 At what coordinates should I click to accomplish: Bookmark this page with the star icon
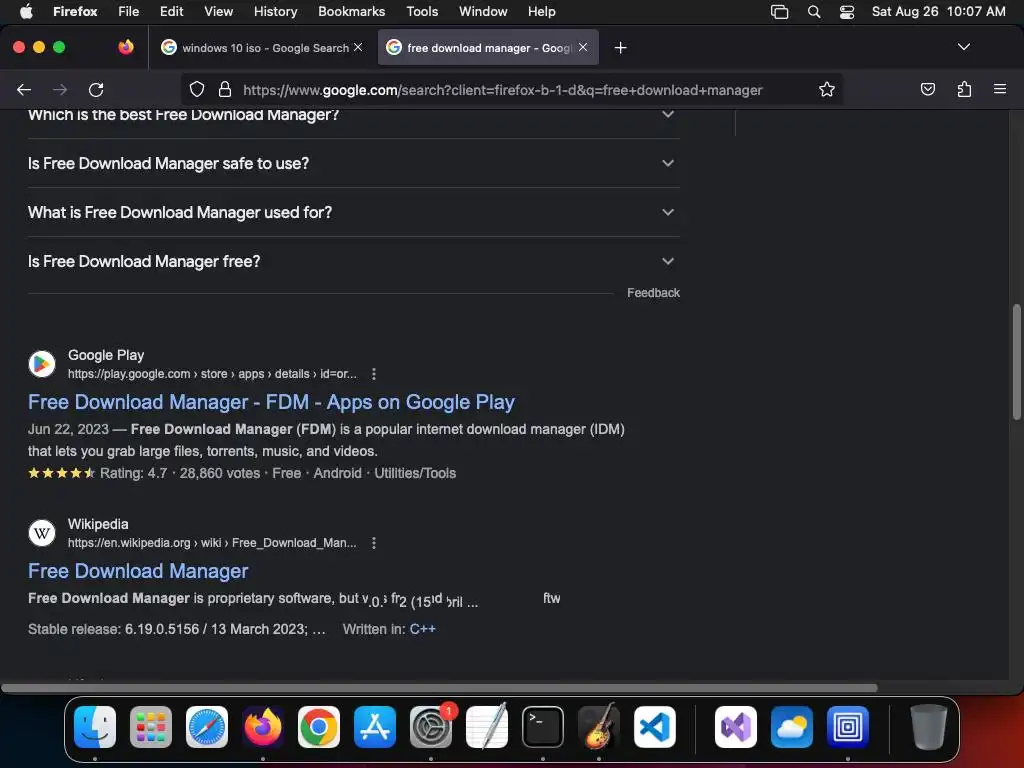[x=827, y=89]
